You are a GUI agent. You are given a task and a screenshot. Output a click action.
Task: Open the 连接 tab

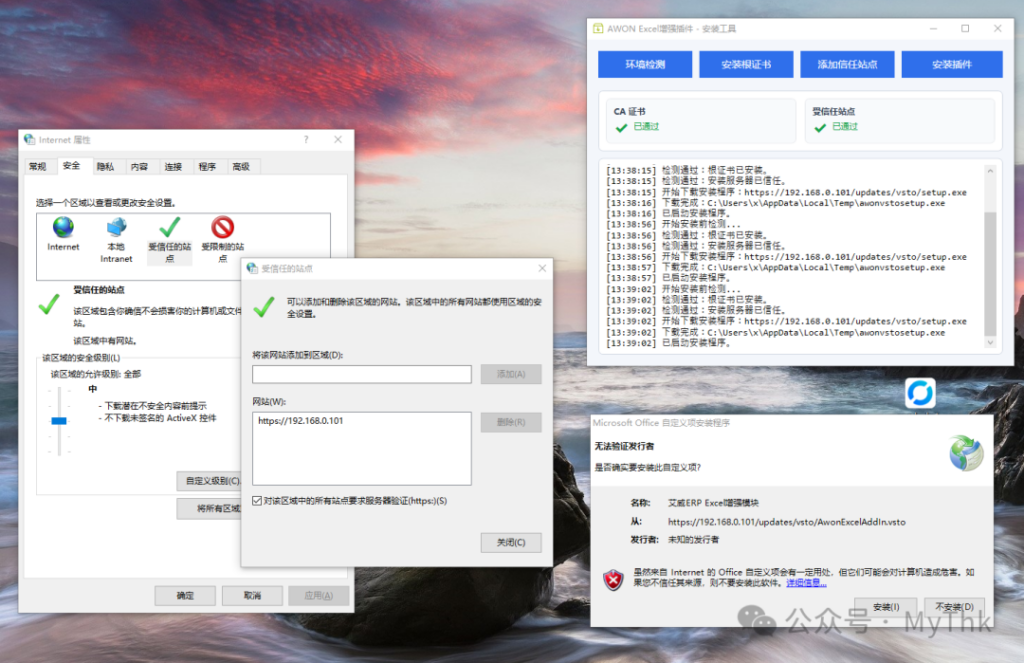tap(174, 167)
